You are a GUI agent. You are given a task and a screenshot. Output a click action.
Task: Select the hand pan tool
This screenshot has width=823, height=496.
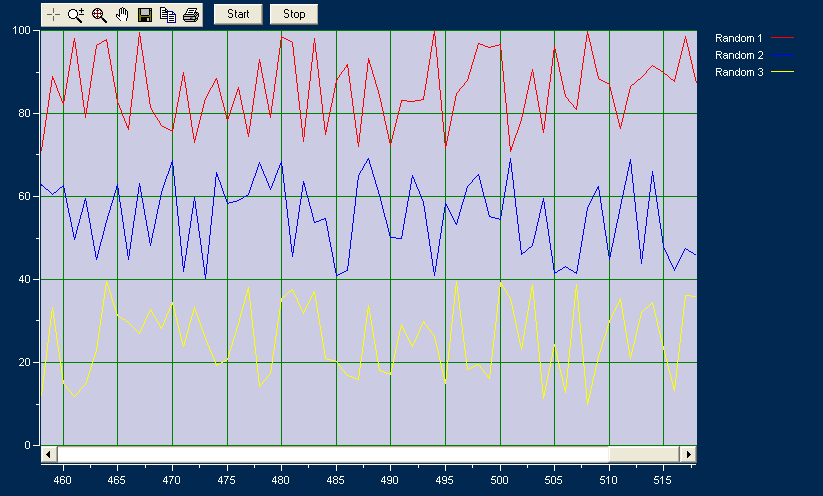click(122, 15)
